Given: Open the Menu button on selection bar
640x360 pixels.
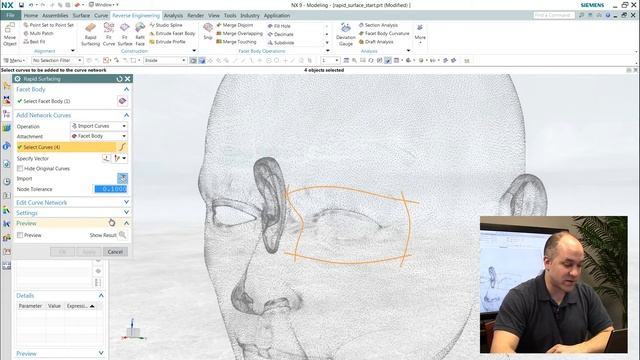Looking at the screenshot, I should 15,60.
